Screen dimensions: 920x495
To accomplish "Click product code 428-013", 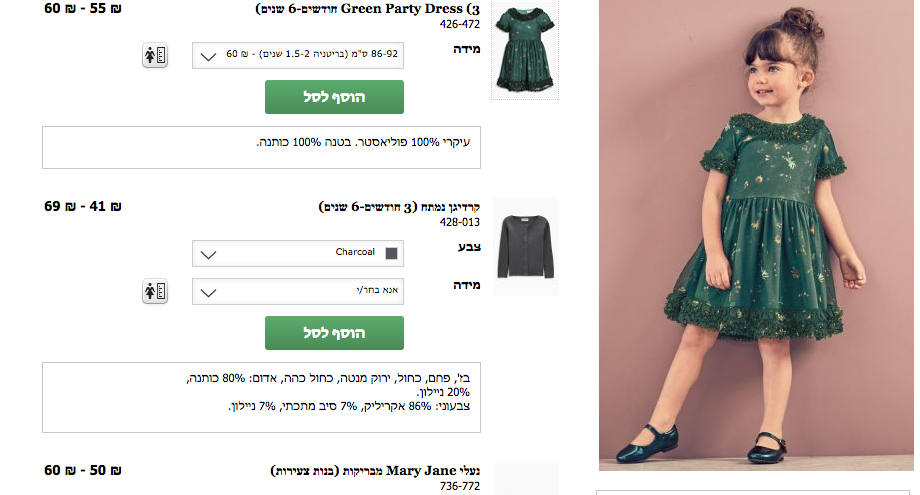I will (x=460, y=223).
